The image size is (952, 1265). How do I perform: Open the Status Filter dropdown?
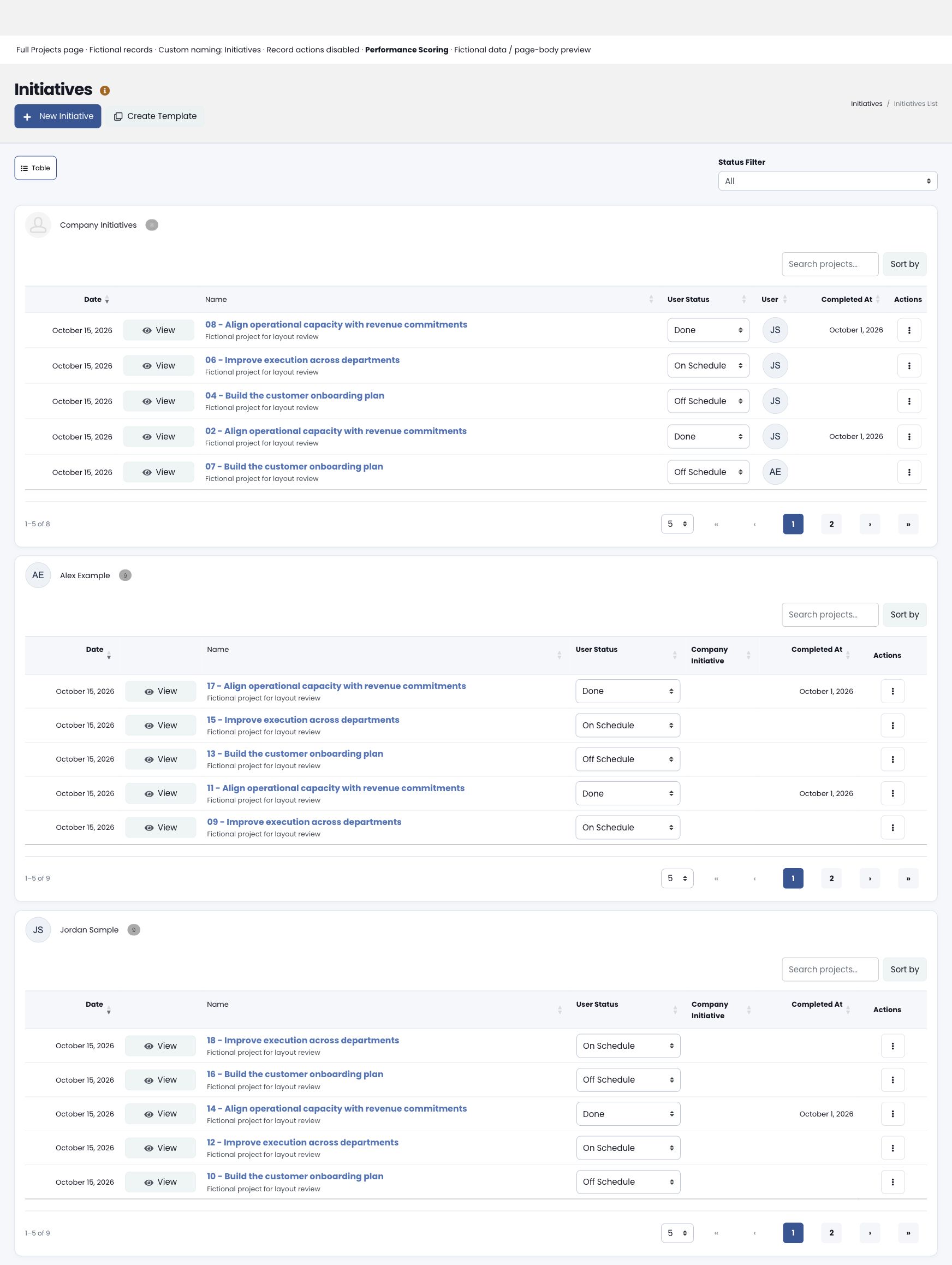pos(828,181)
